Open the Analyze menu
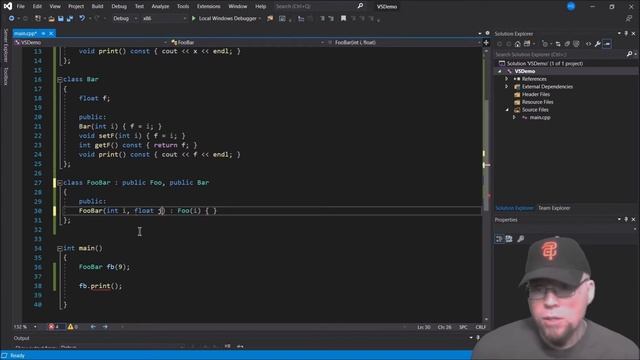The width and height of the screenshot is (640, 360). (x=160, y=7)
